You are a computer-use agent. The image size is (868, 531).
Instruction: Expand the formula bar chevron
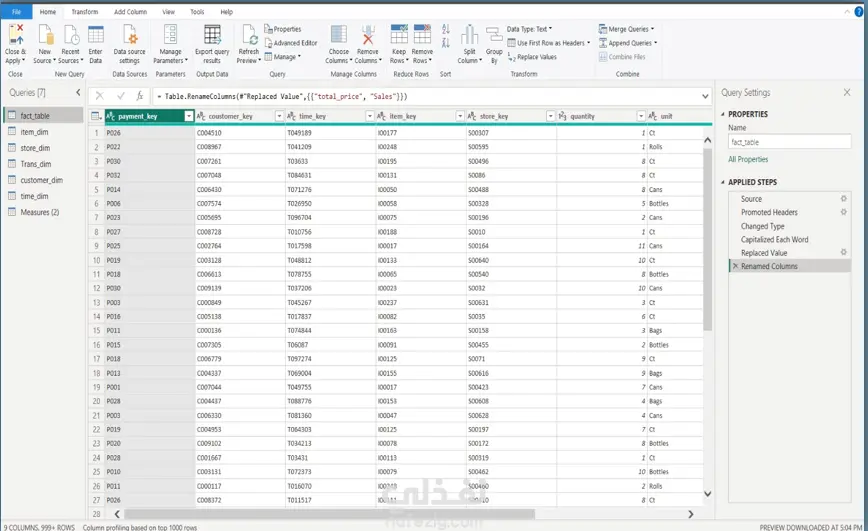click(x=705, y=96)
